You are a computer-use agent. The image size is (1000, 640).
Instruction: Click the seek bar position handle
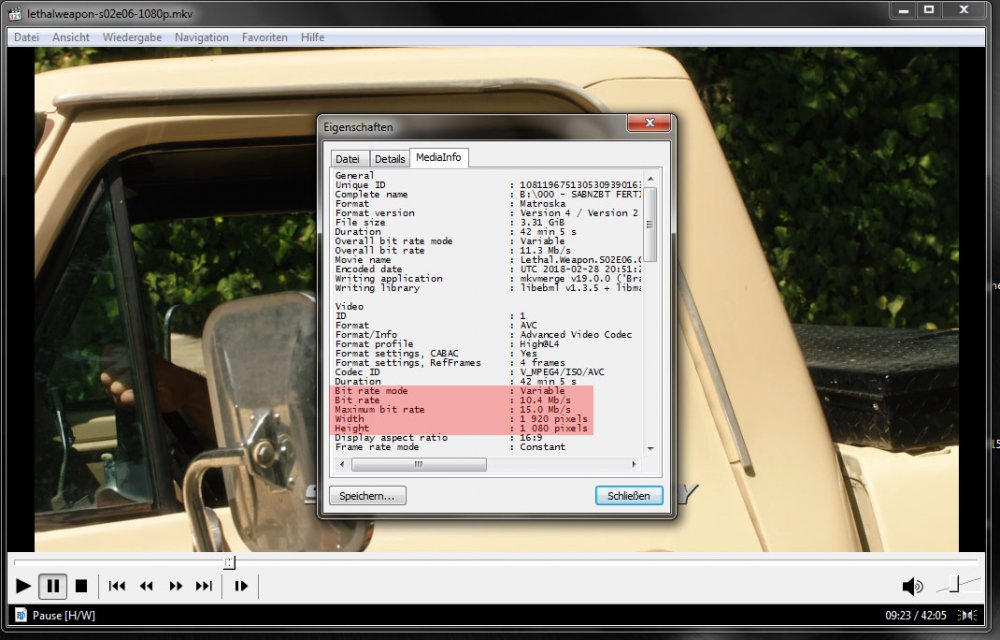click(x=230, y=562)
